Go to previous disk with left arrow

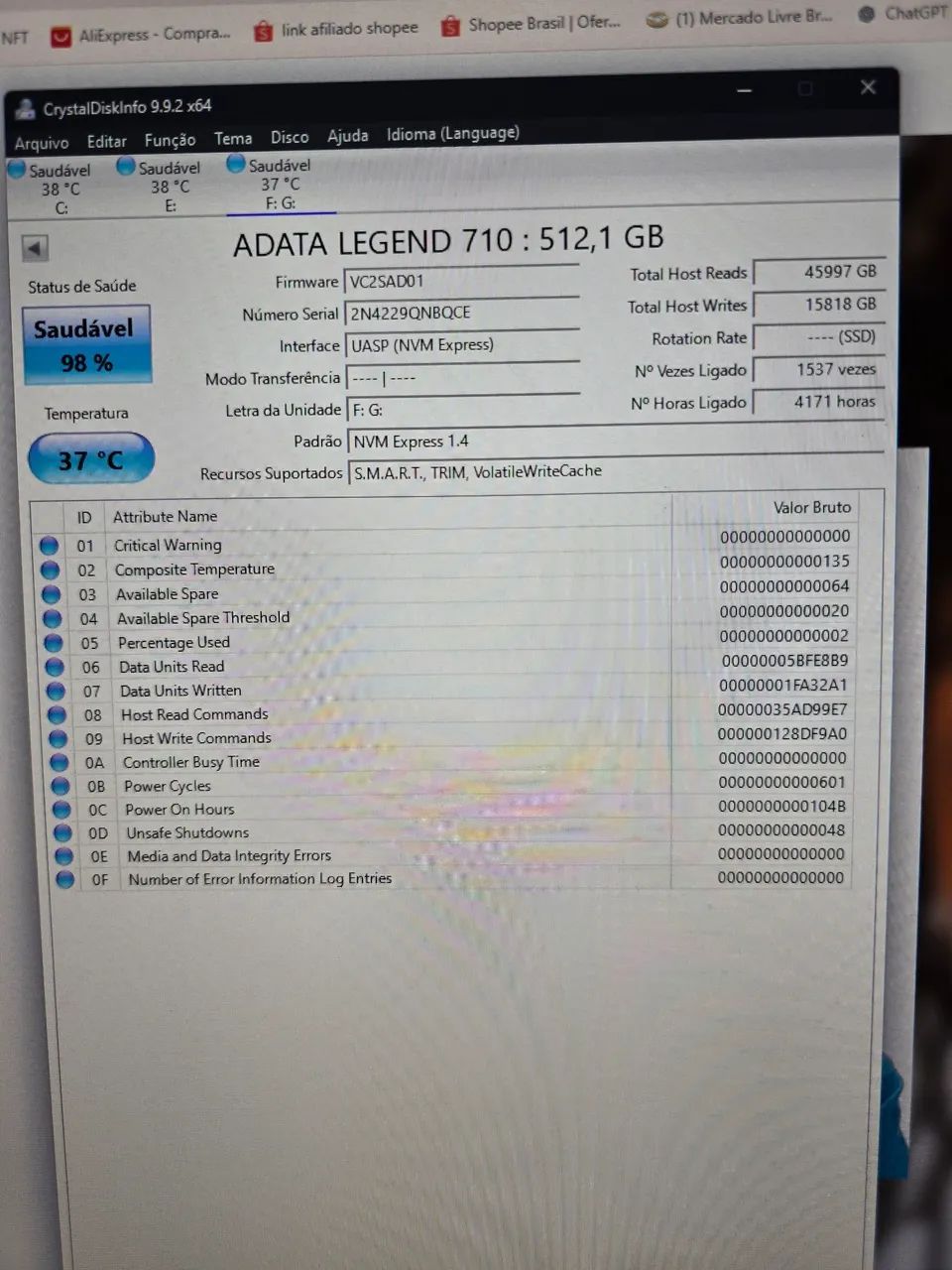36,248
